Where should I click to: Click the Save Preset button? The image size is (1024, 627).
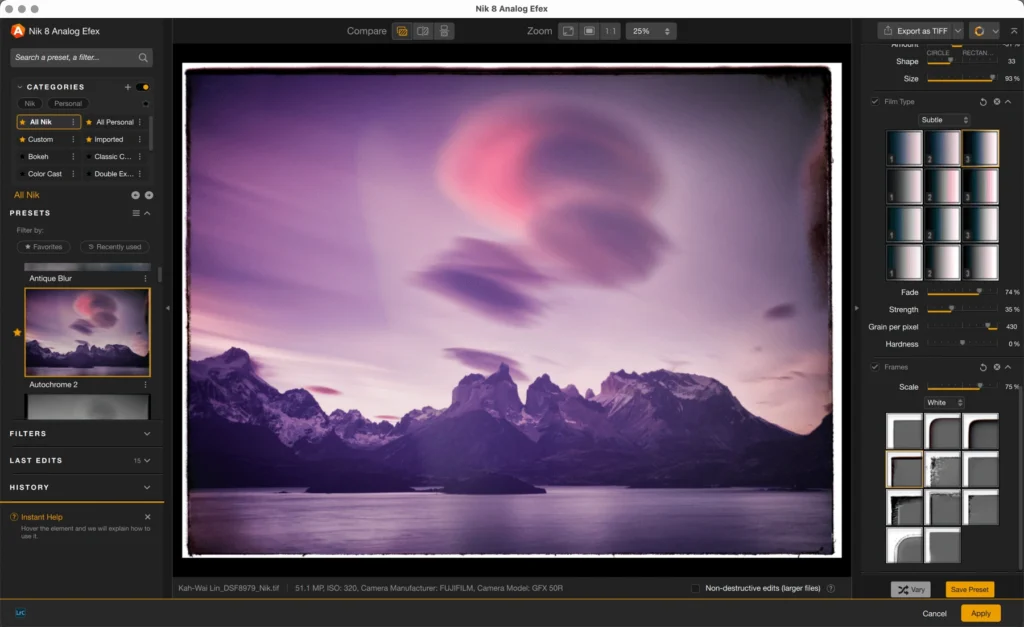click(x=971, y=589)
